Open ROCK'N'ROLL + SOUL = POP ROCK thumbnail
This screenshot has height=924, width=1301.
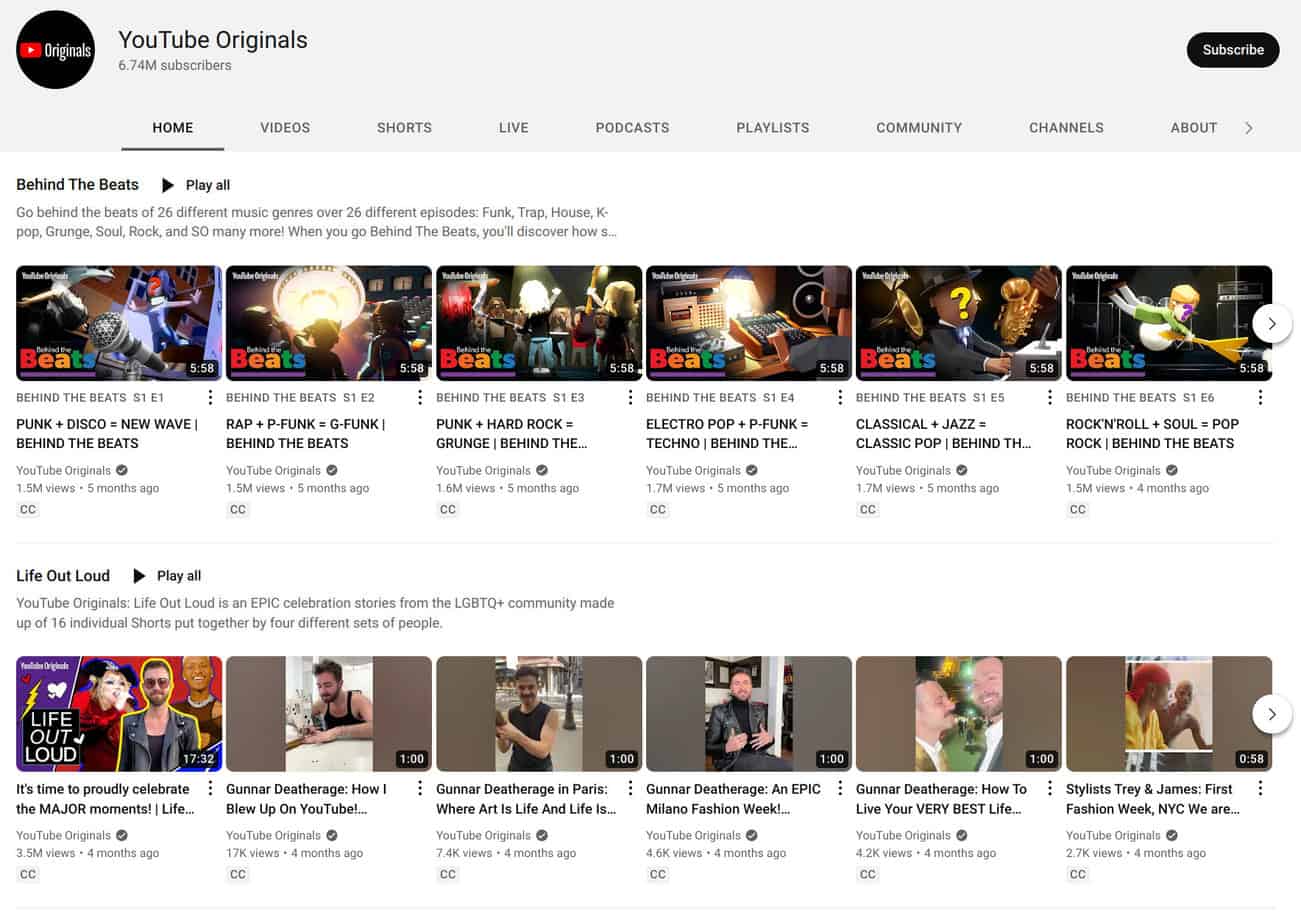1169,323
